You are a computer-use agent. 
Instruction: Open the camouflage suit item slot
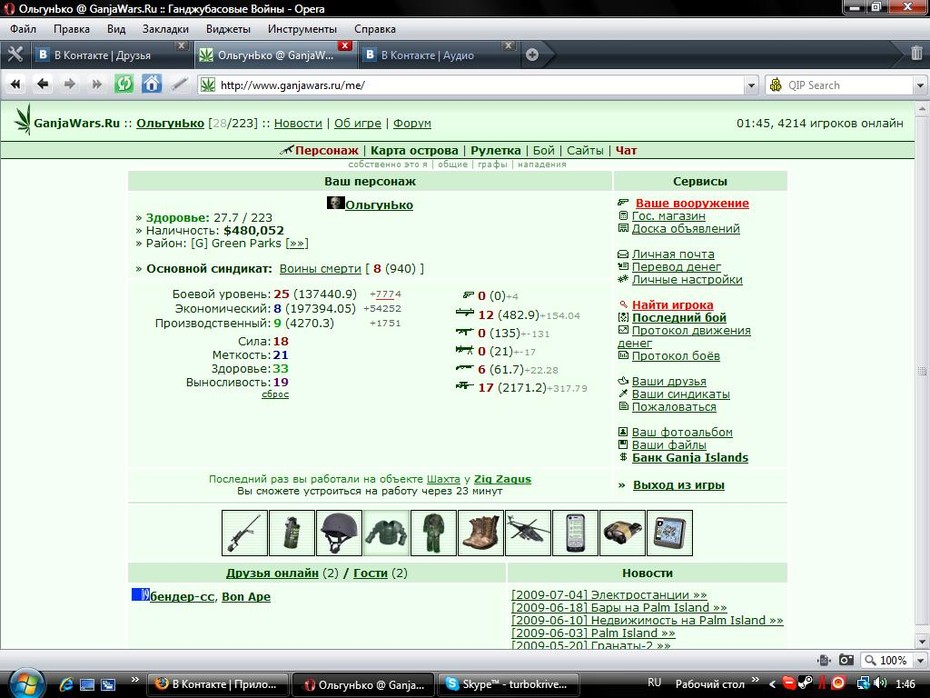(434, 533)
